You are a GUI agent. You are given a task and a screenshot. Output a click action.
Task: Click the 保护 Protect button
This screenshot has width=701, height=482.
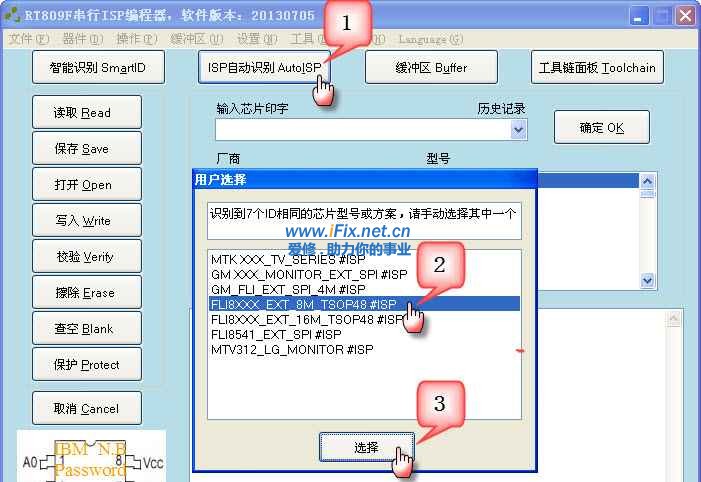coord(86,365)
